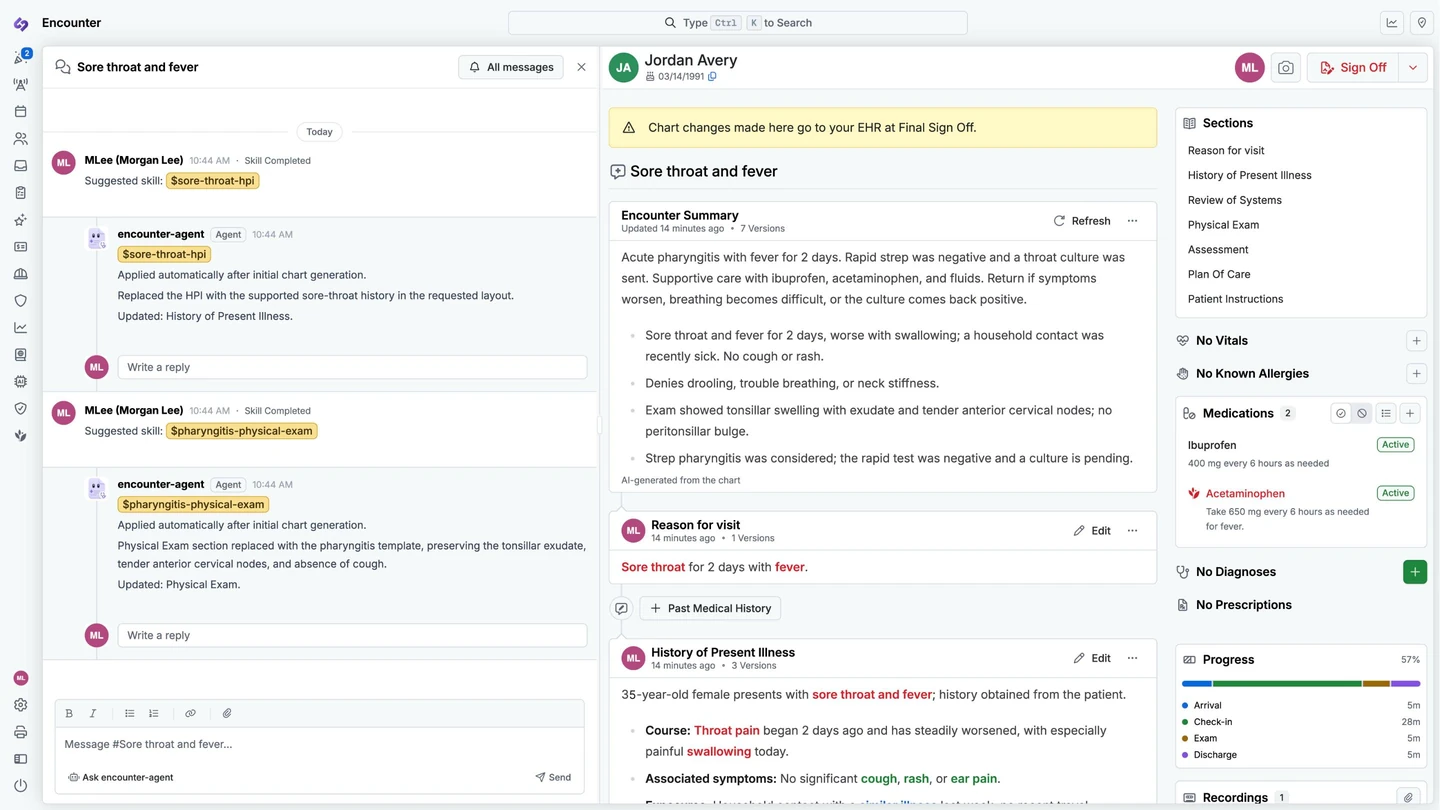
Task: Click the Sign Off button
Action: click(x=1353, y=67)
